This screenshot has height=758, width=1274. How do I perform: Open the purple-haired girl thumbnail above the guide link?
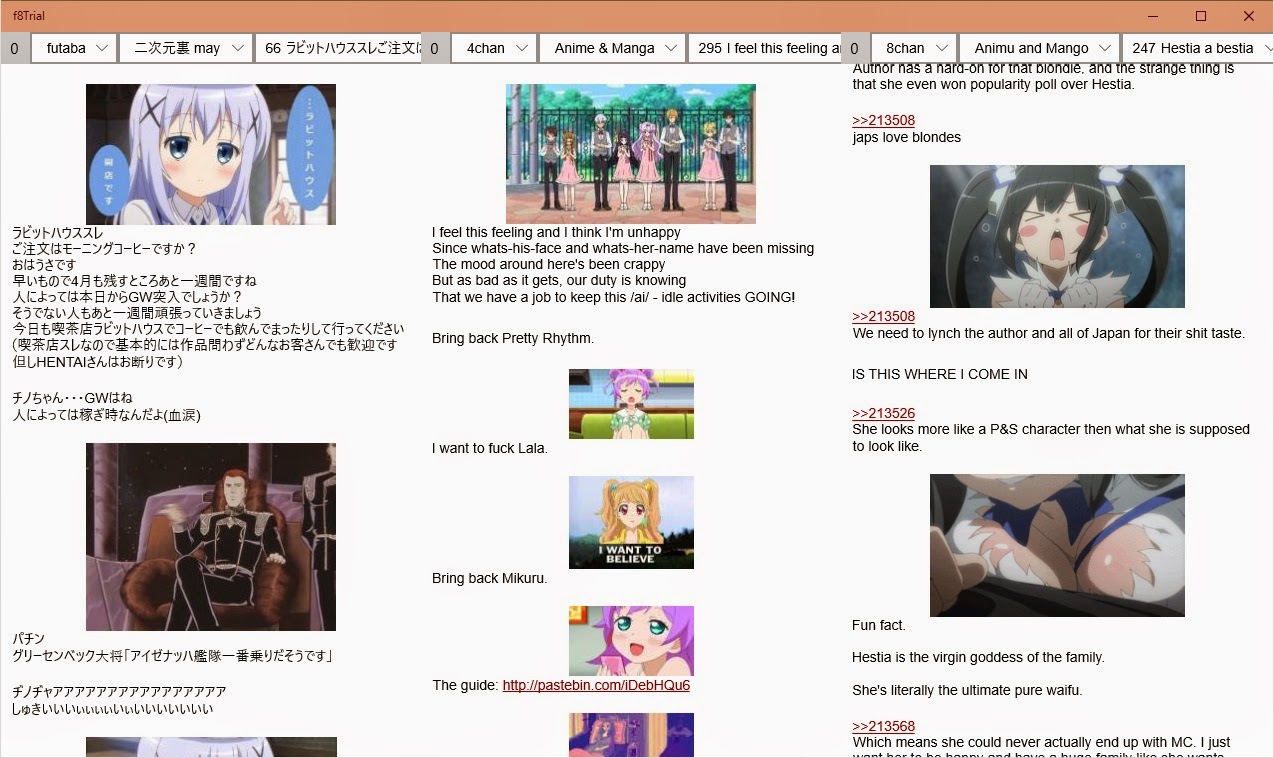[x=631, y=641]
